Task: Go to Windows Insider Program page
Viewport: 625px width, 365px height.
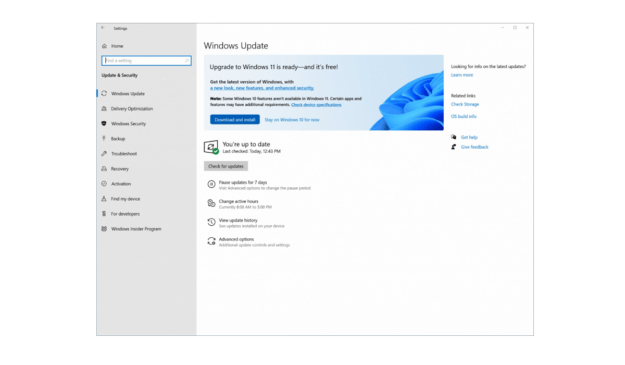Action: [x=136, y=229]
